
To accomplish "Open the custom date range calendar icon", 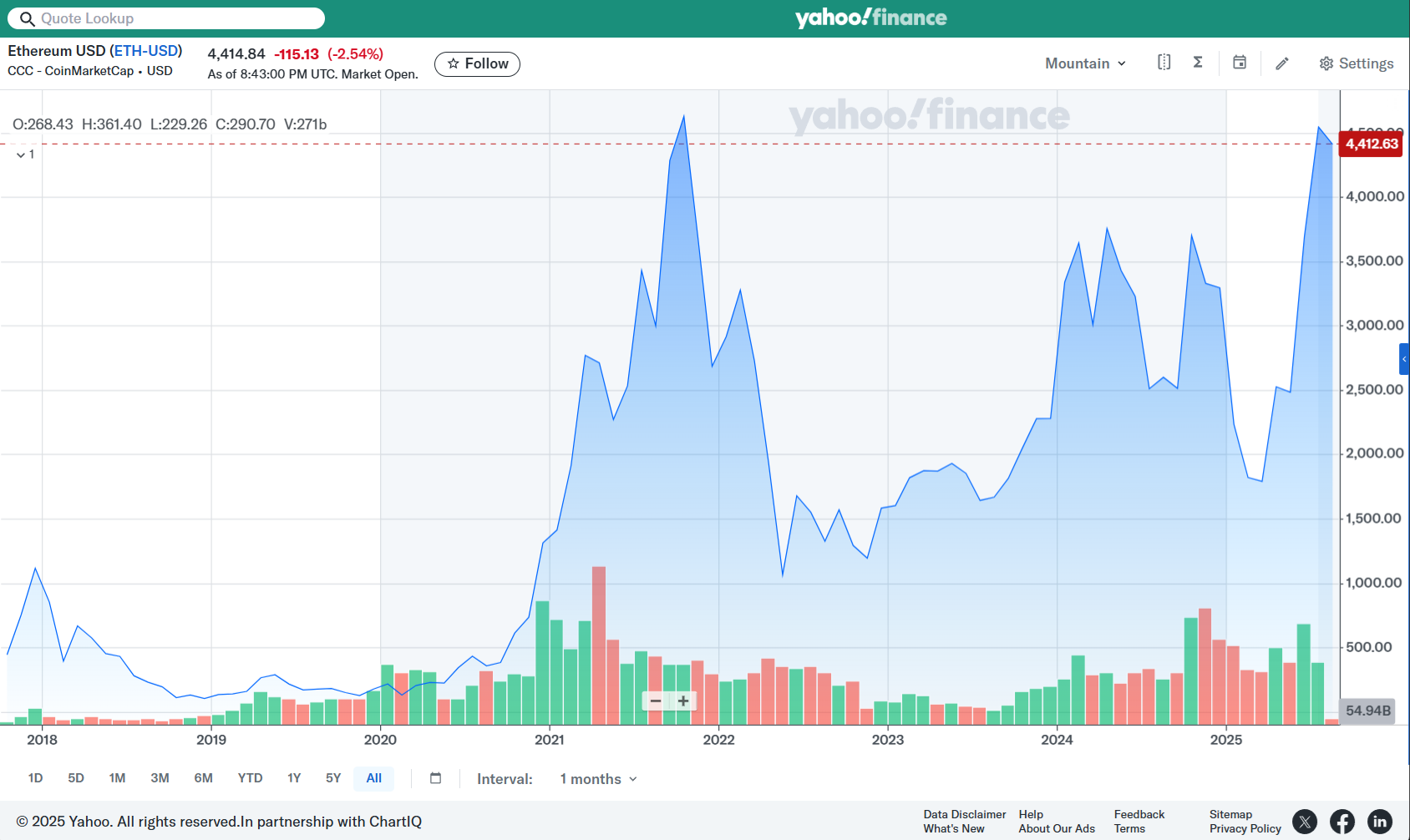I will (435, 778).
